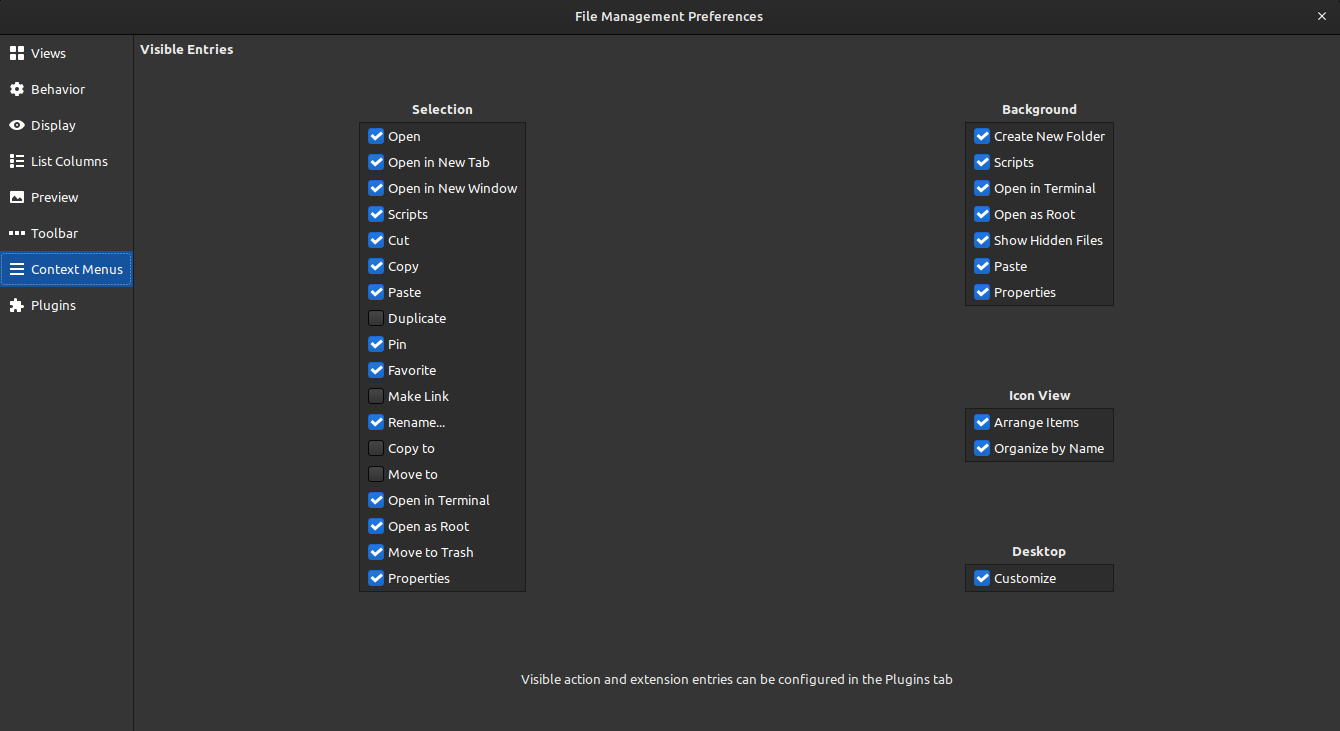Toggle Open as Root under Selection

[x=376, y=526]
